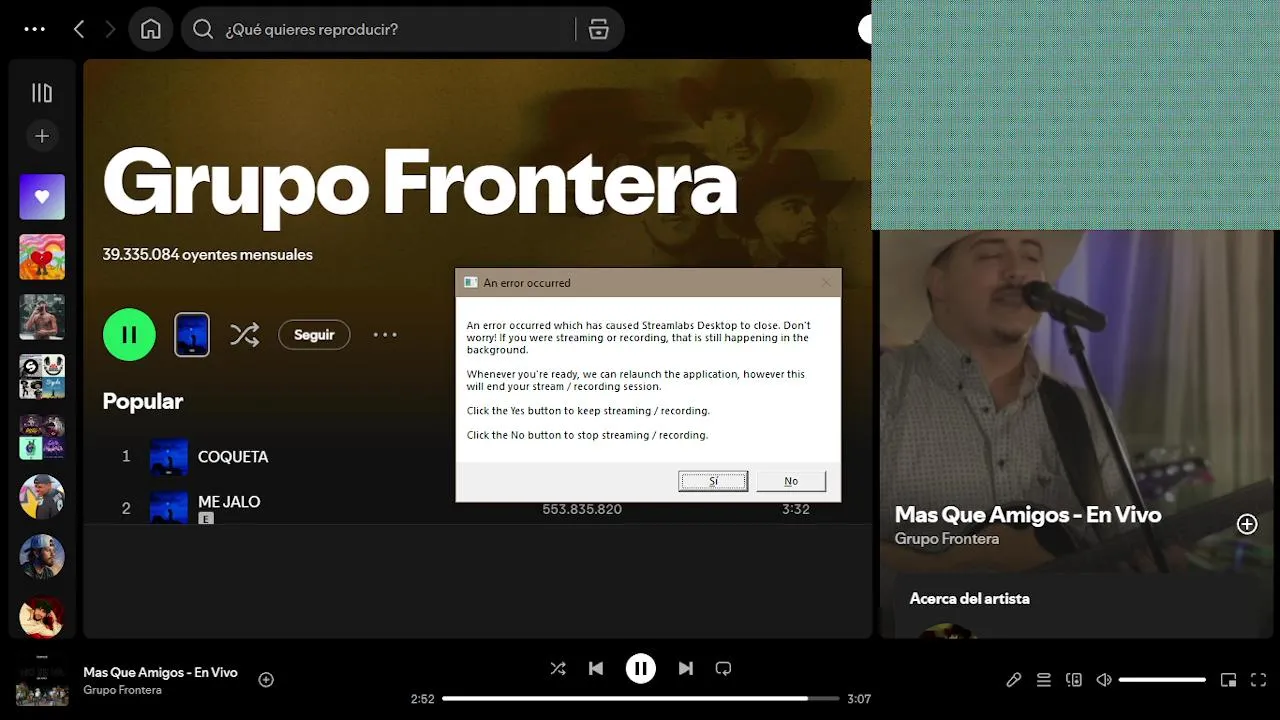Toggle shuffle next to Seguir button
The image size is (1280, 720).
click(x=244, y=335)
